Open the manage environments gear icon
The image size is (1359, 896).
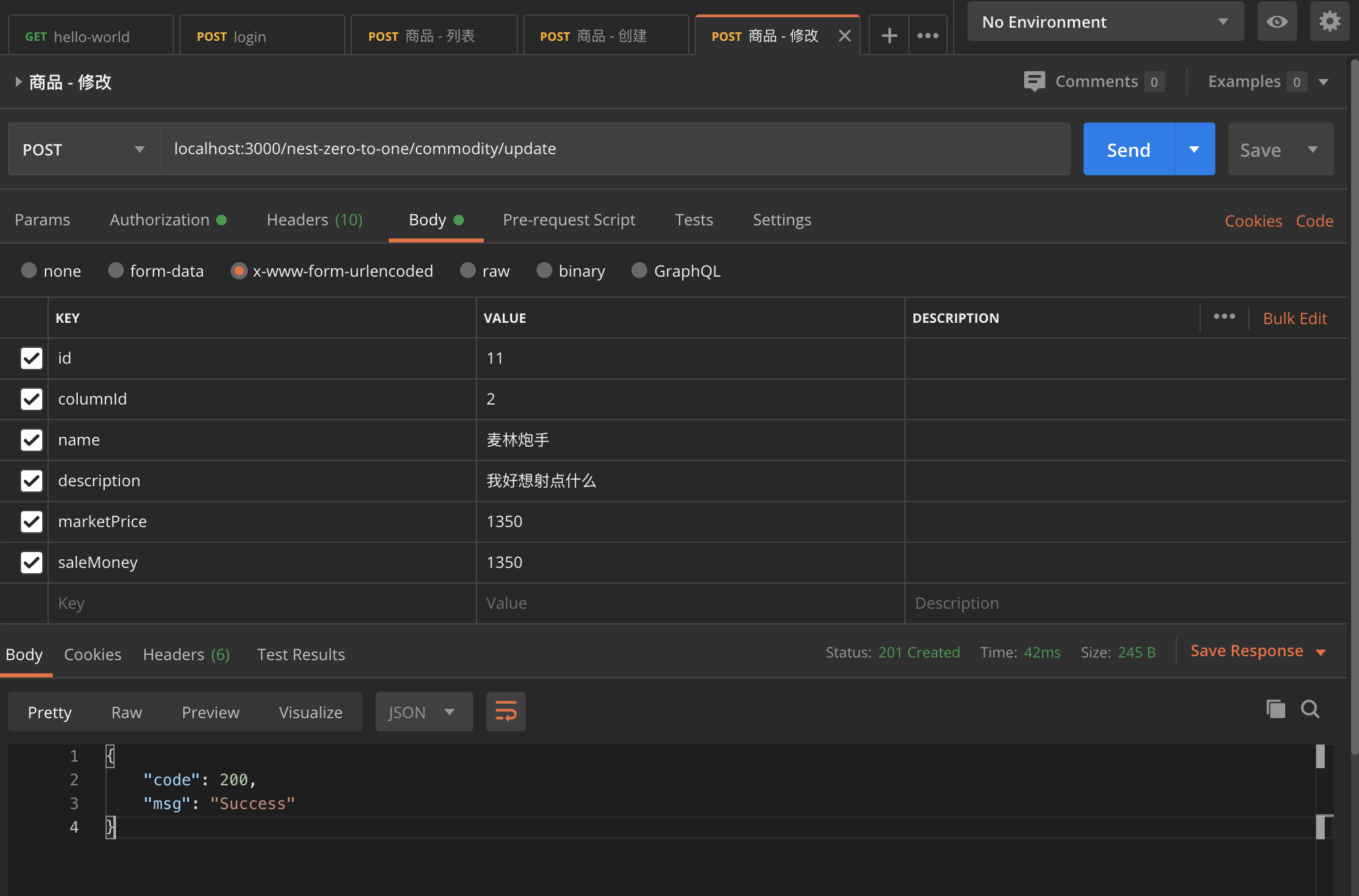pos(1329,22)
